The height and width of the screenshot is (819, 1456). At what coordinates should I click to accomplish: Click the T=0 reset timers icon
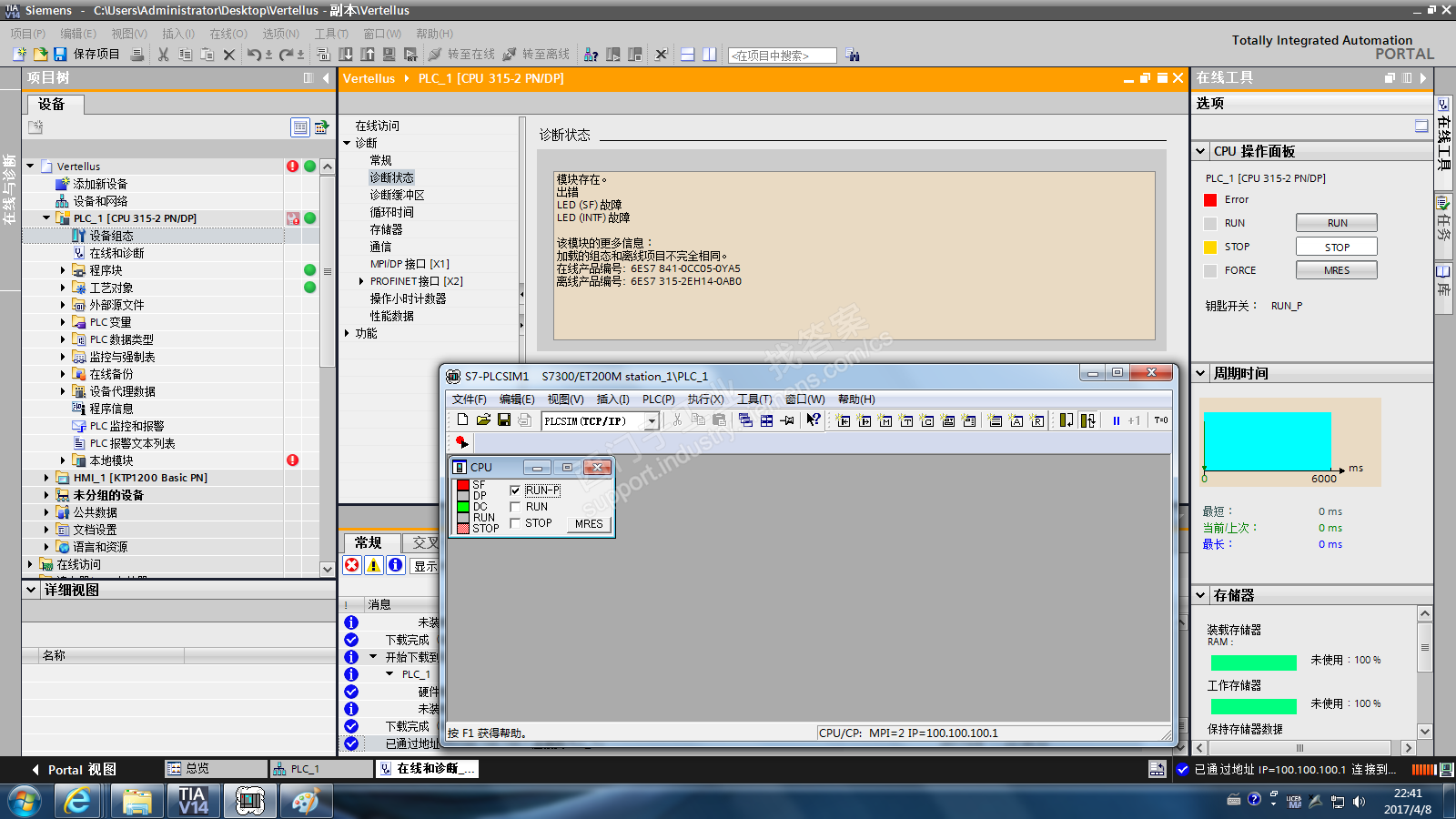coord(1161,420)
